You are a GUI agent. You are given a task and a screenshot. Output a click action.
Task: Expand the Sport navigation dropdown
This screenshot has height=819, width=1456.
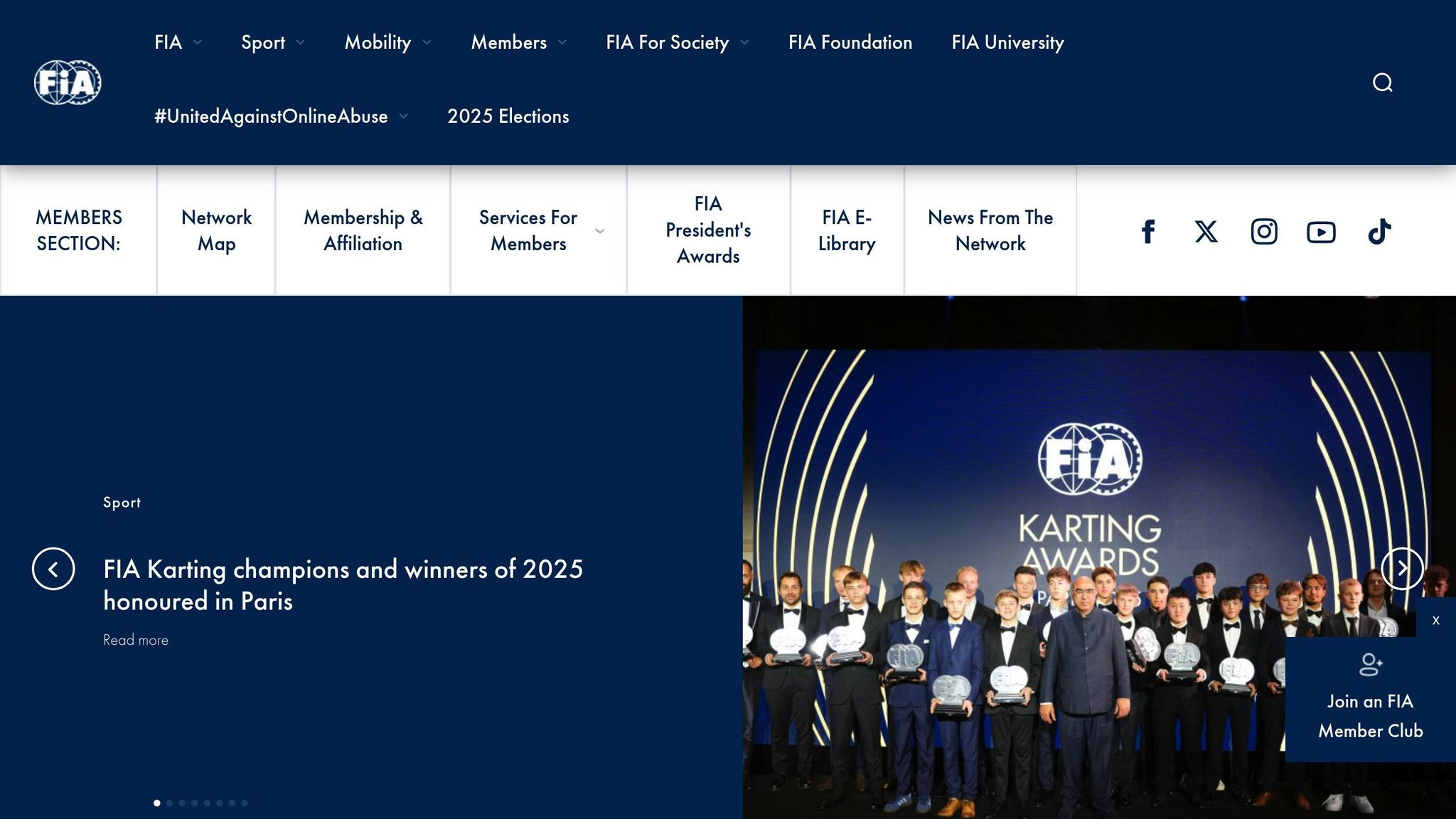click(271, 43)
